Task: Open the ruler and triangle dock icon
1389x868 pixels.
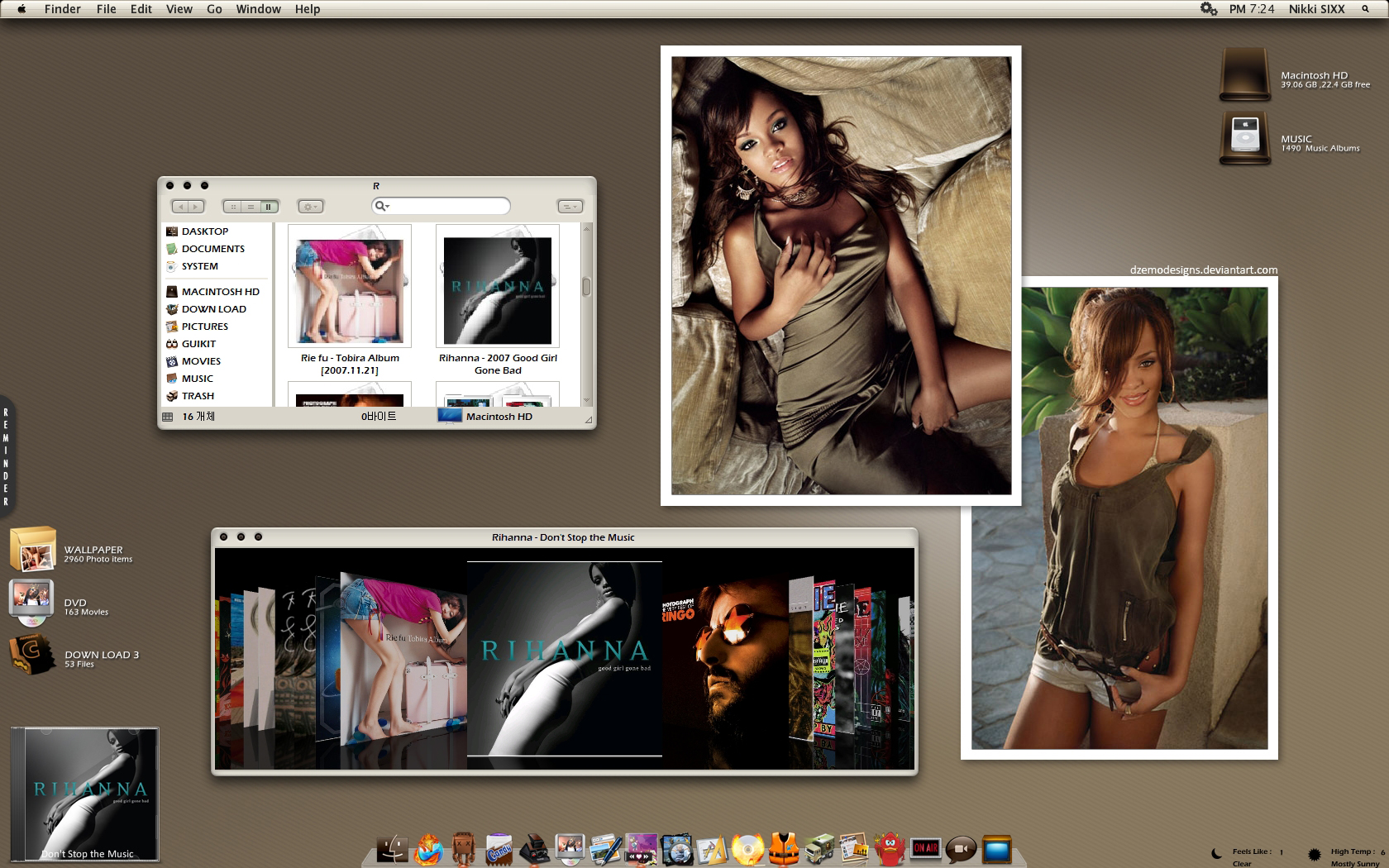Action: pyautogui.click(x=713, y=849)
